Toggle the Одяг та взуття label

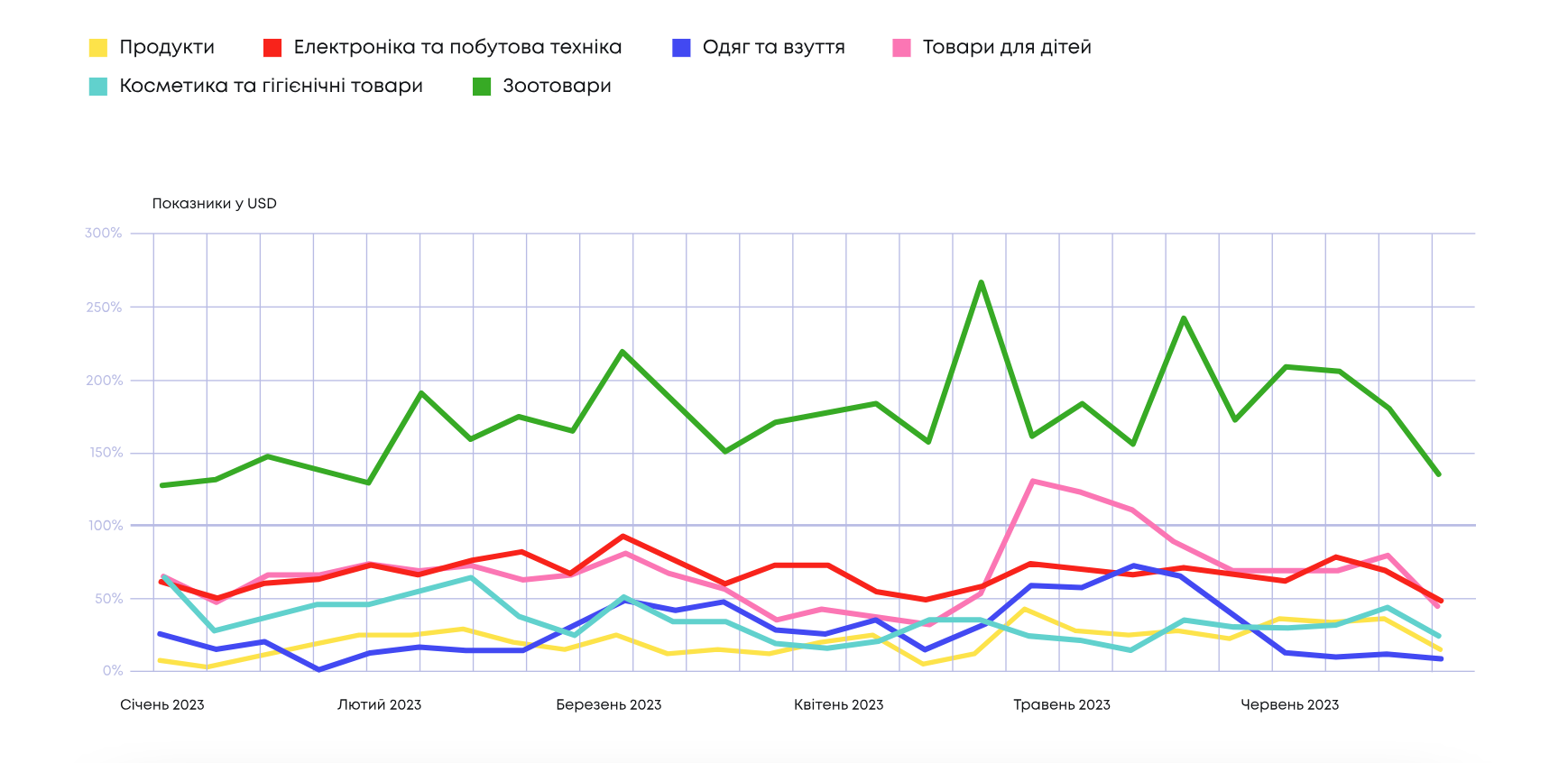tap(773, 47)
